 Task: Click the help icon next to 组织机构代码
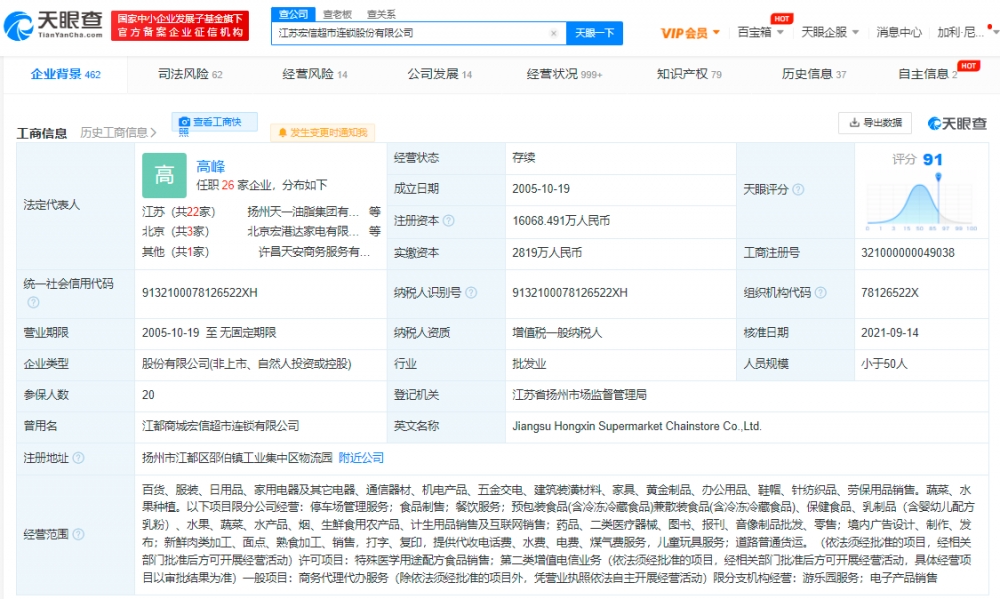click(821, 293)
